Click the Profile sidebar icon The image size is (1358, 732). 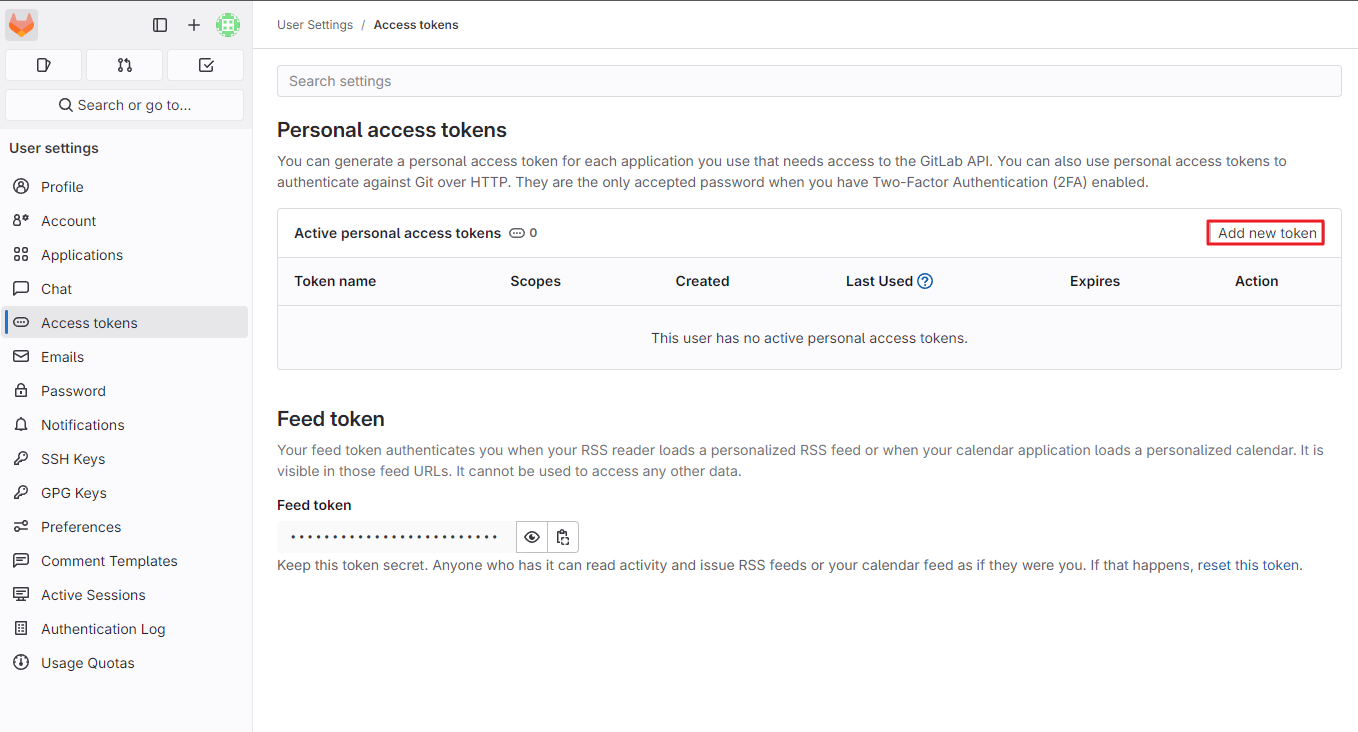pyautogui.click(x=21, y=187)
